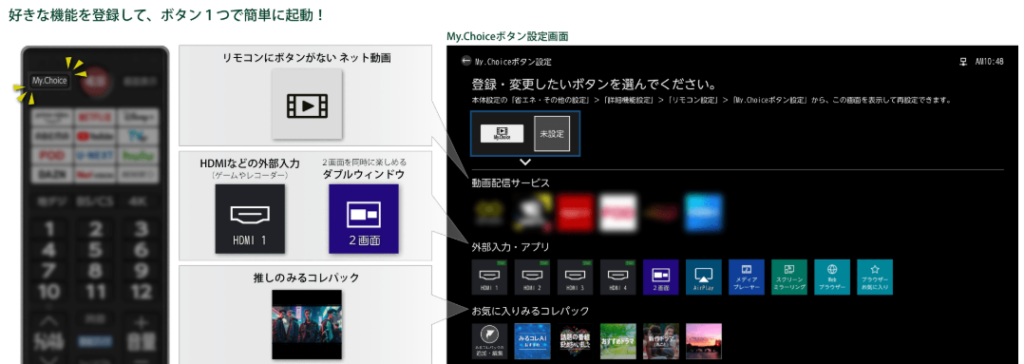1024x364 pixels.
Task: Select the My.Choice registered button slot
Action: 502,133
